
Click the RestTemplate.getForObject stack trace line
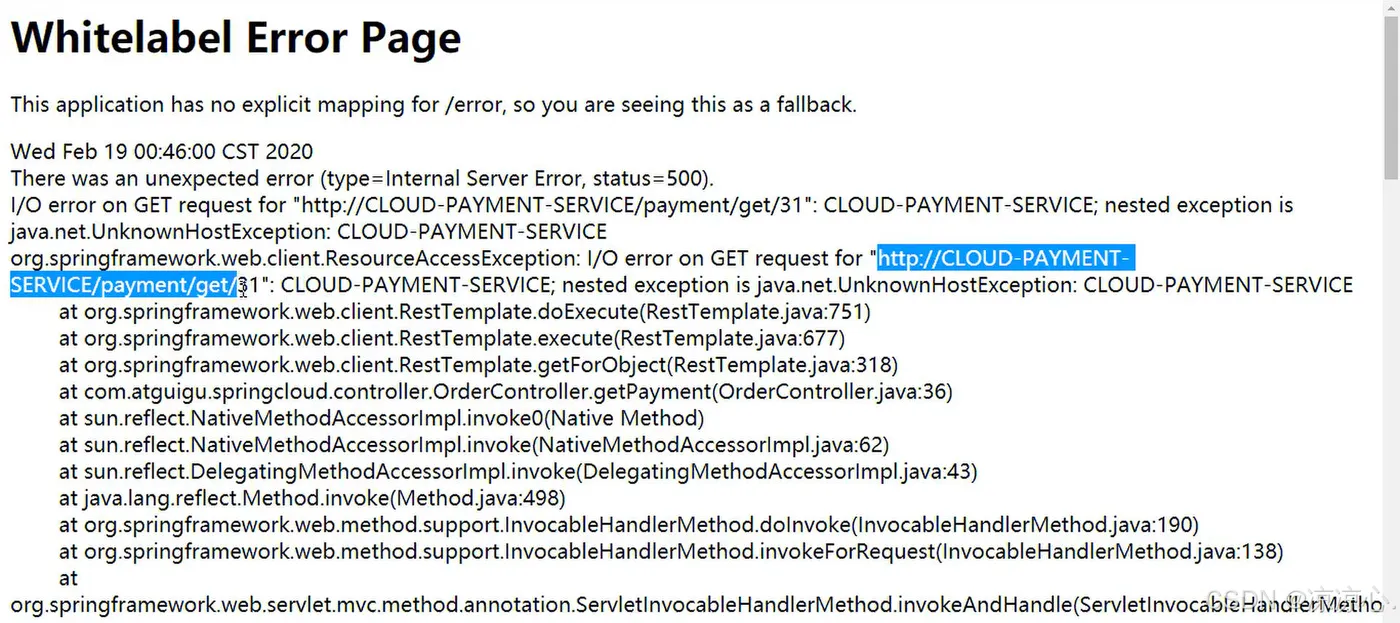(x=478, y=365)
